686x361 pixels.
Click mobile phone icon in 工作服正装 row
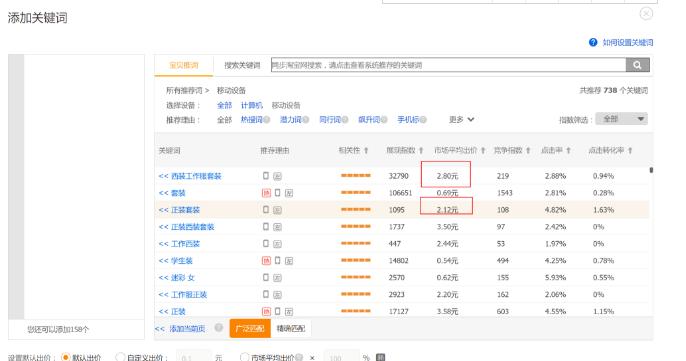coord(266,294)
